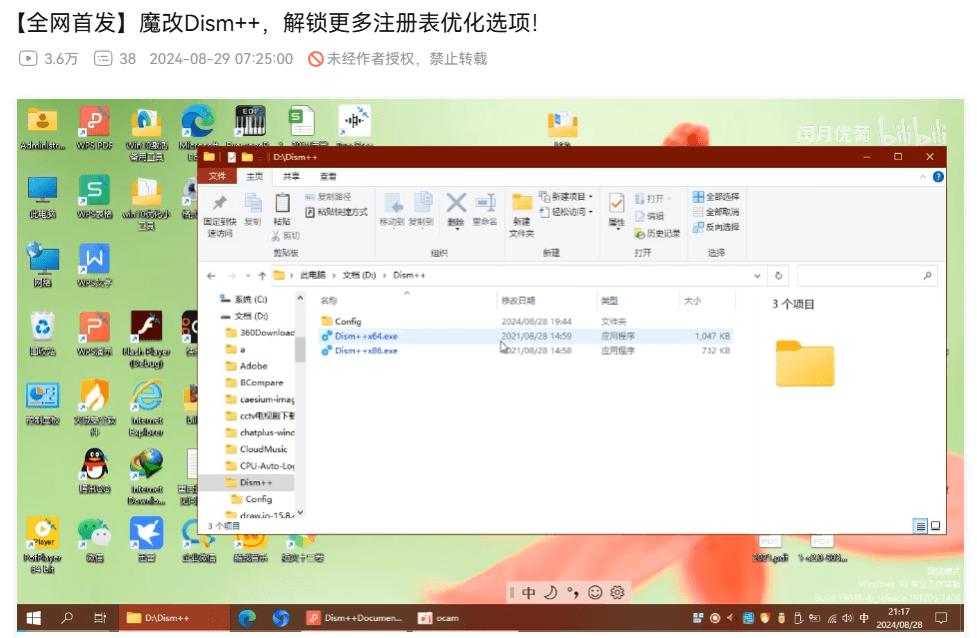The image size is (977, 638).
Task: Click the back navigation arrow
Action: pyautogui.click(x=212, y=275)
